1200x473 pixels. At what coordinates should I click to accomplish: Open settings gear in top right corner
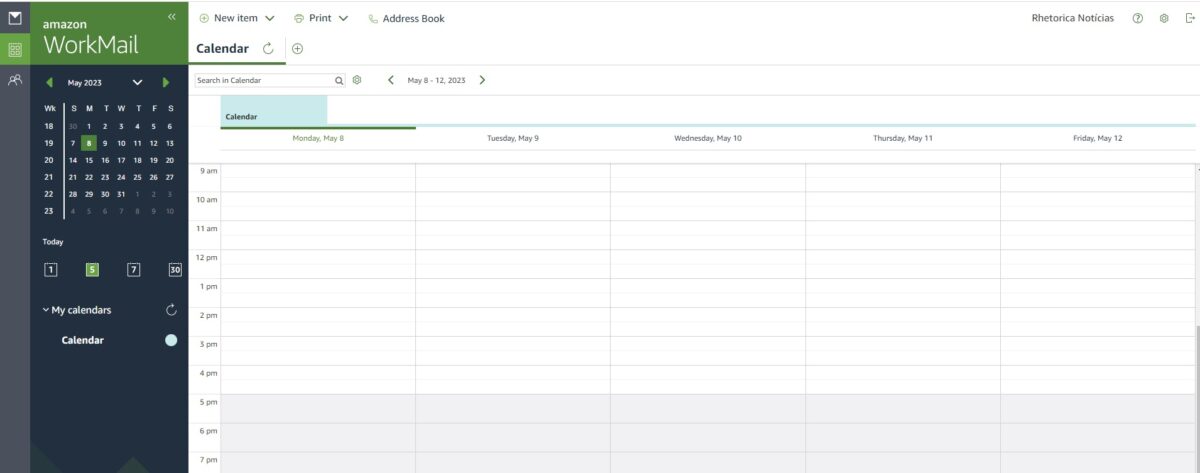tap(1164, 18)
